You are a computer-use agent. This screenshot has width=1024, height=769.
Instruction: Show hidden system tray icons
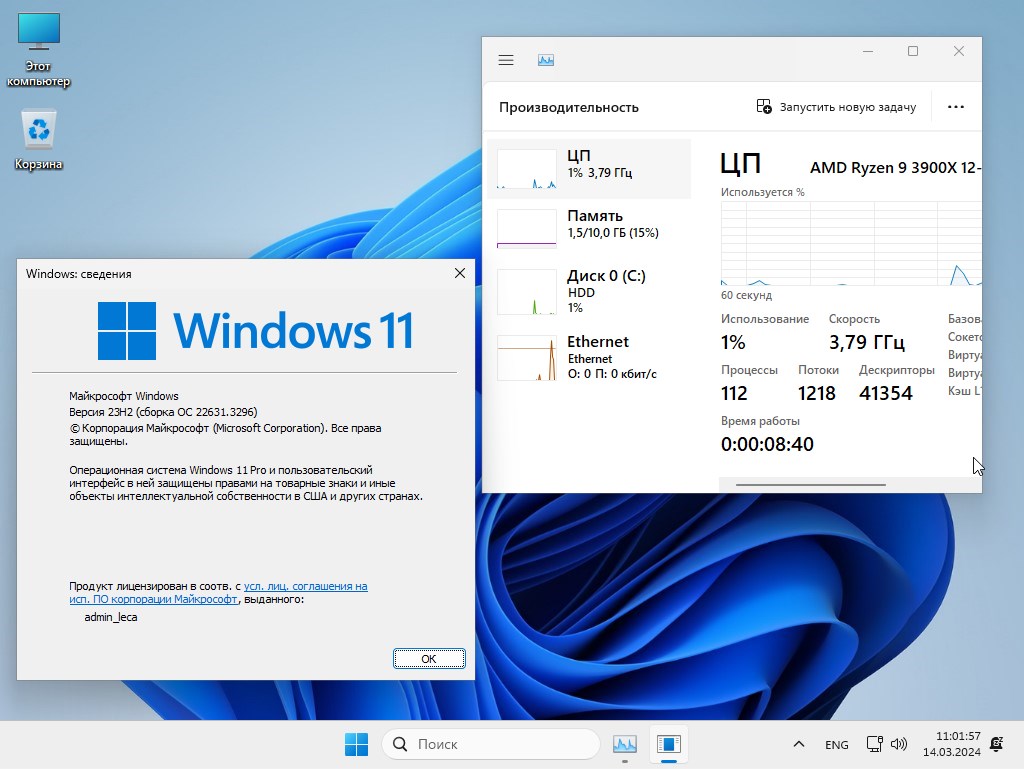[799, 744]
